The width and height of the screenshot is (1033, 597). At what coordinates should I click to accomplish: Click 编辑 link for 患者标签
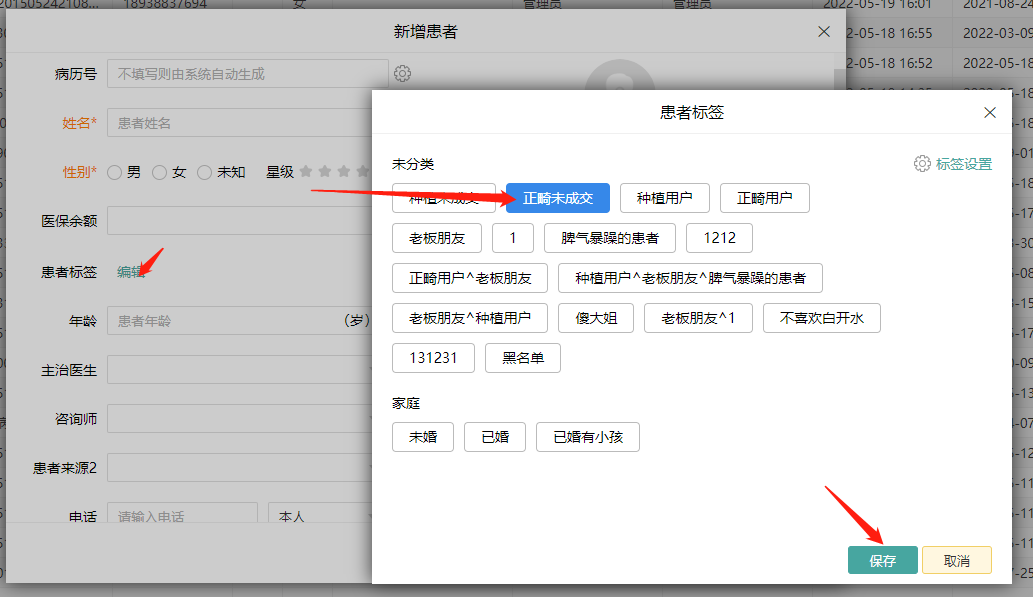[x=130, y=271]
